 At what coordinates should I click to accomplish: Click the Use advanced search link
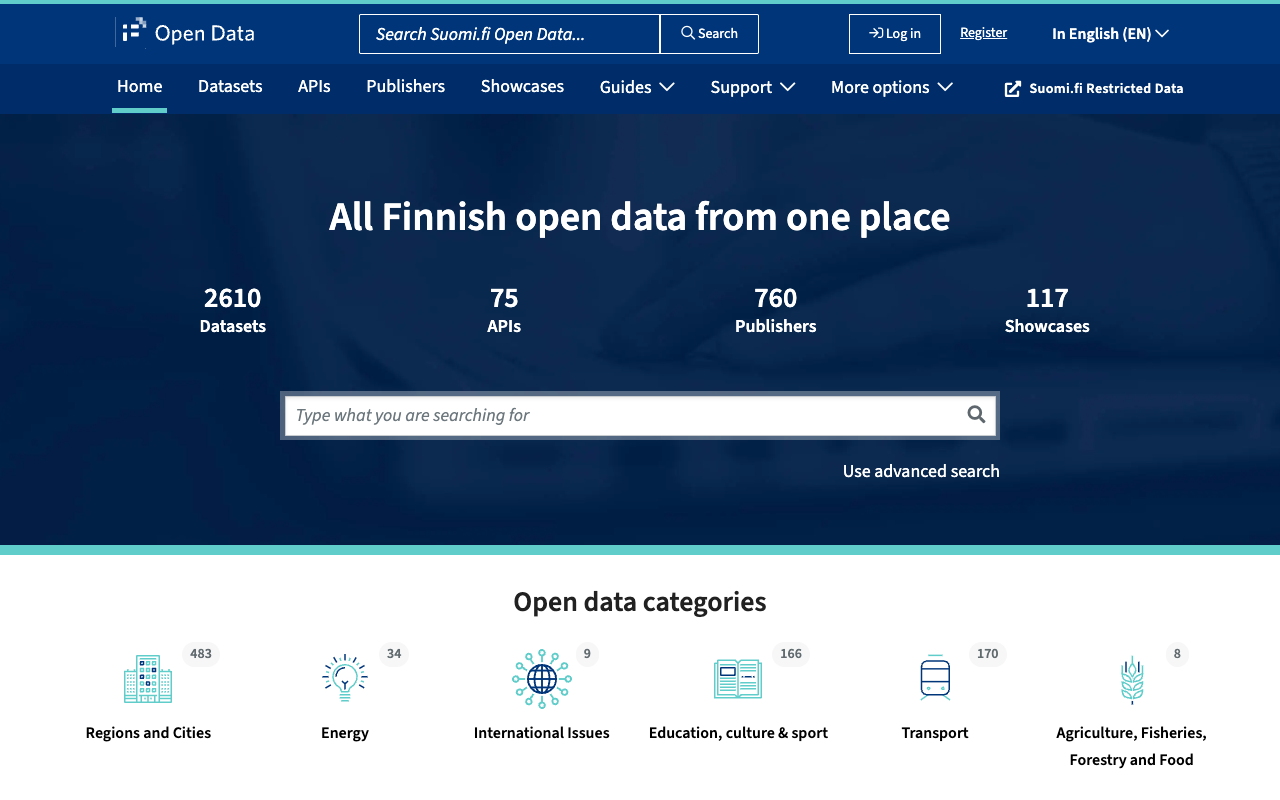pos(921,471)
